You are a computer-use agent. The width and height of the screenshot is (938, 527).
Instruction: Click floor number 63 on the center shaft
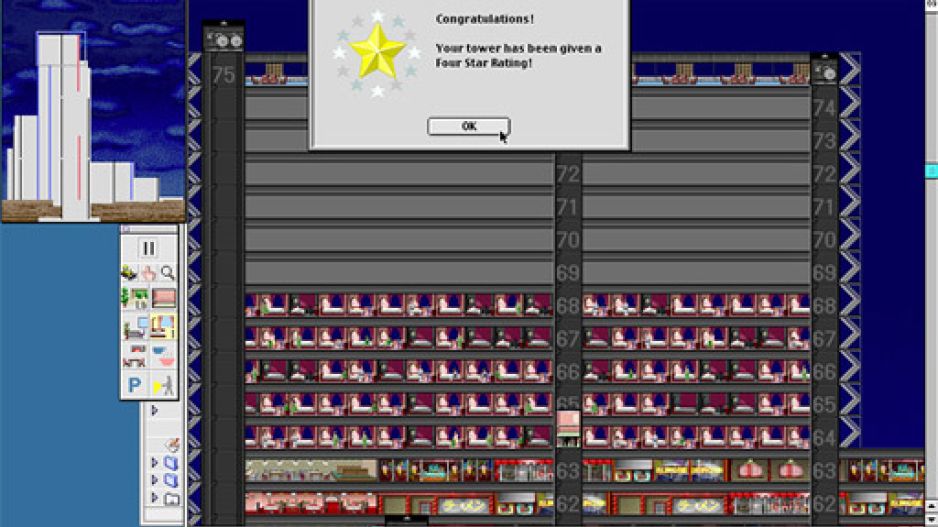tap(568, 471)
